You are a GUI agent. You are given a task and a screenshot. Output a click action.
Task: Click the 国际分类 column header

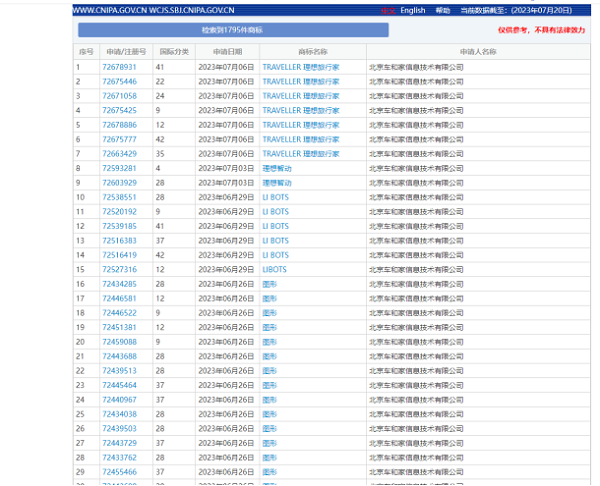coord(174,51)
